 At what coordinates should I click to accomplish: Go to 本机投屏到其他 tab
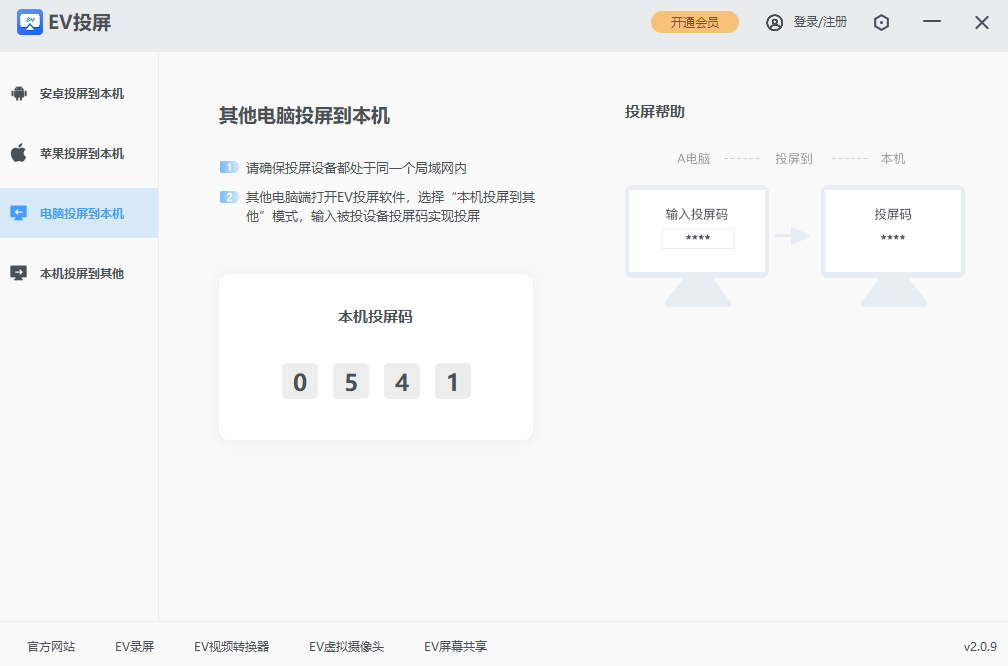click(x=82, y=273)
